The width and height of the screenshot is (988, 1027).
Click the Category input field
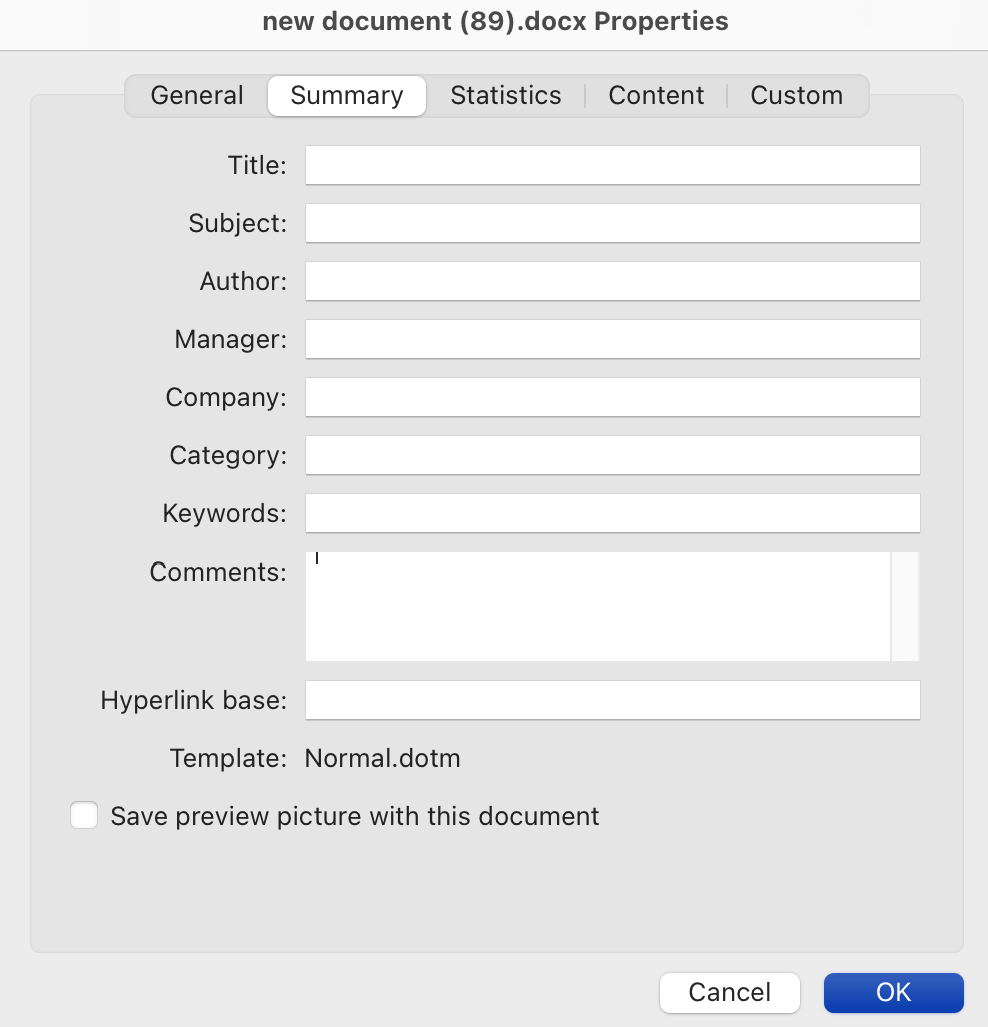612,455
